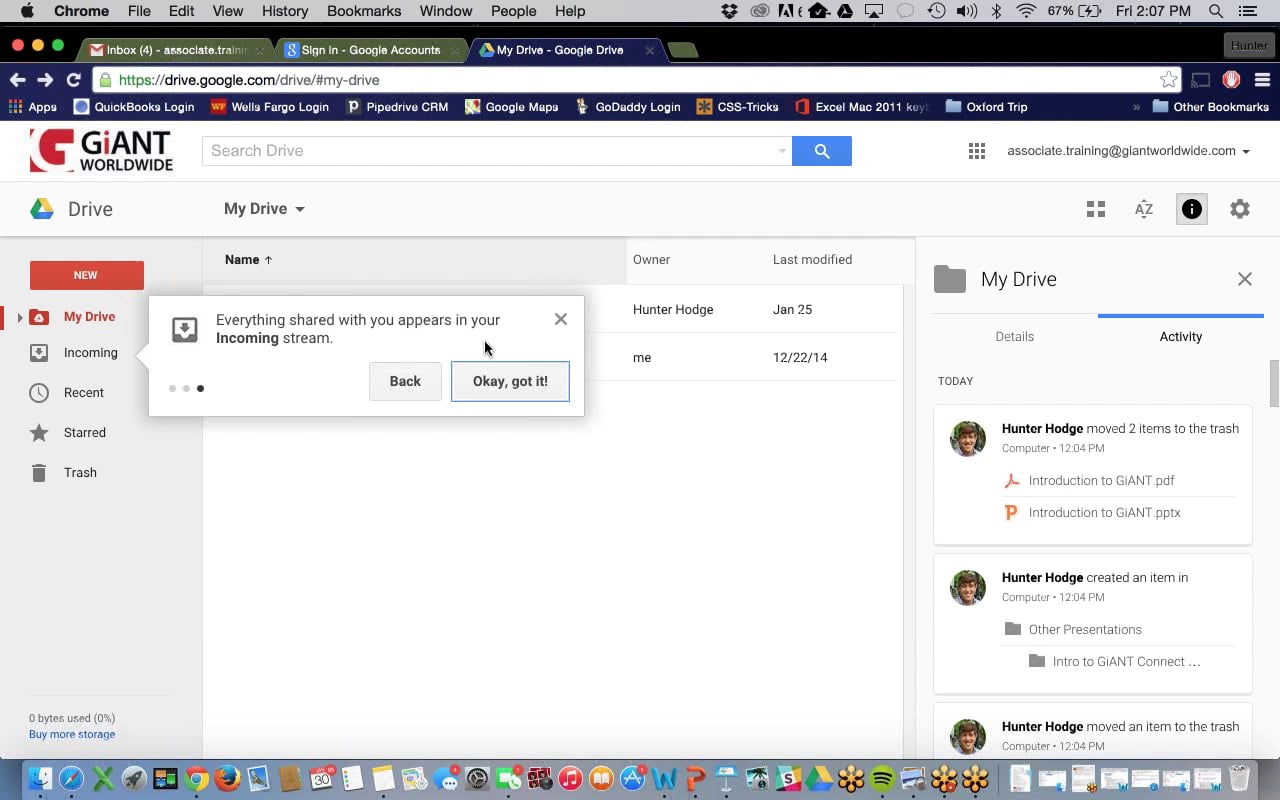Screen dimensions: 1280x800
Task: Switch to grid view in Drive
Action: tap(1096, 209)
